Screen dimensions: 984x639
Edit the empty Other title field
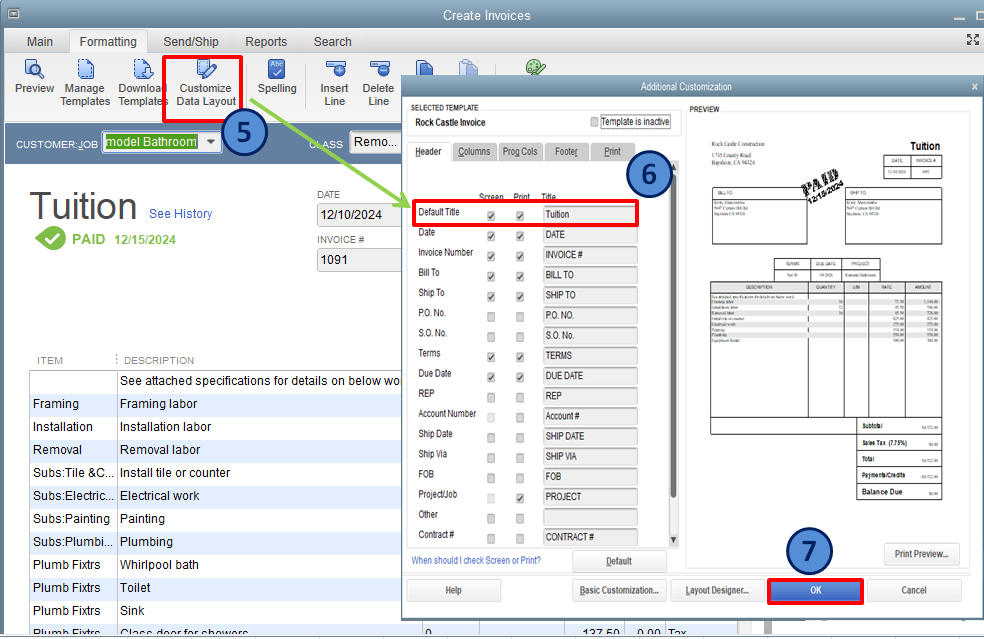point(591,517)
